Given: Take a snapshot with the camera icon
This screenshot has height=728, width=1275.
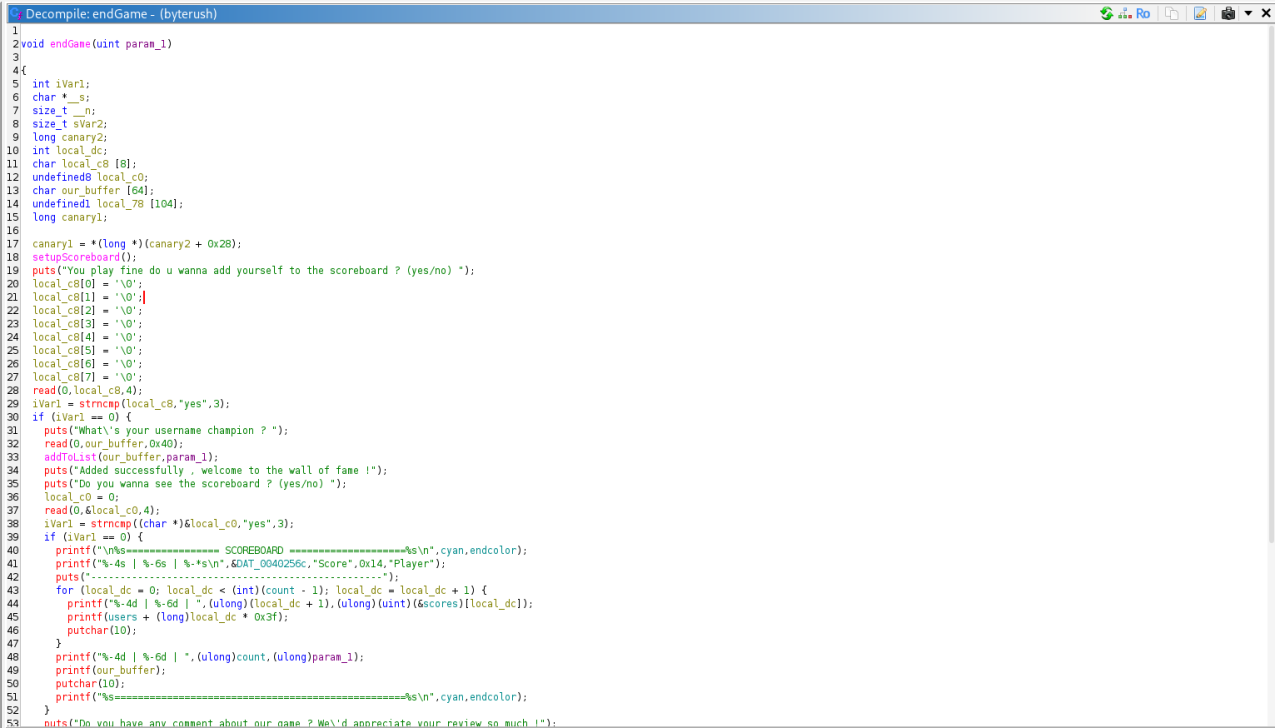Looking at the screenshot, I should point(1228,14).
